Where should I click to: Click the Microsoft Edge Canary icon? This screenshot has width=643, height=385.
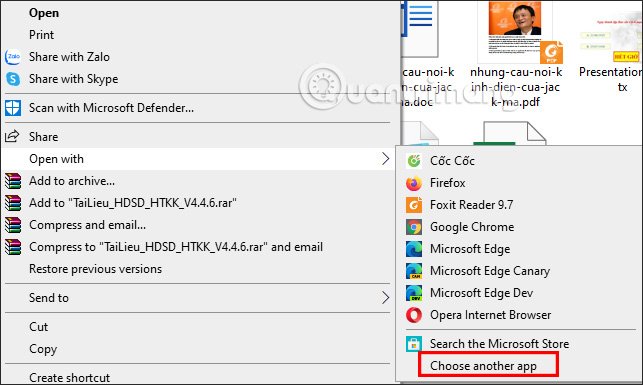click(x=414, y=271)
